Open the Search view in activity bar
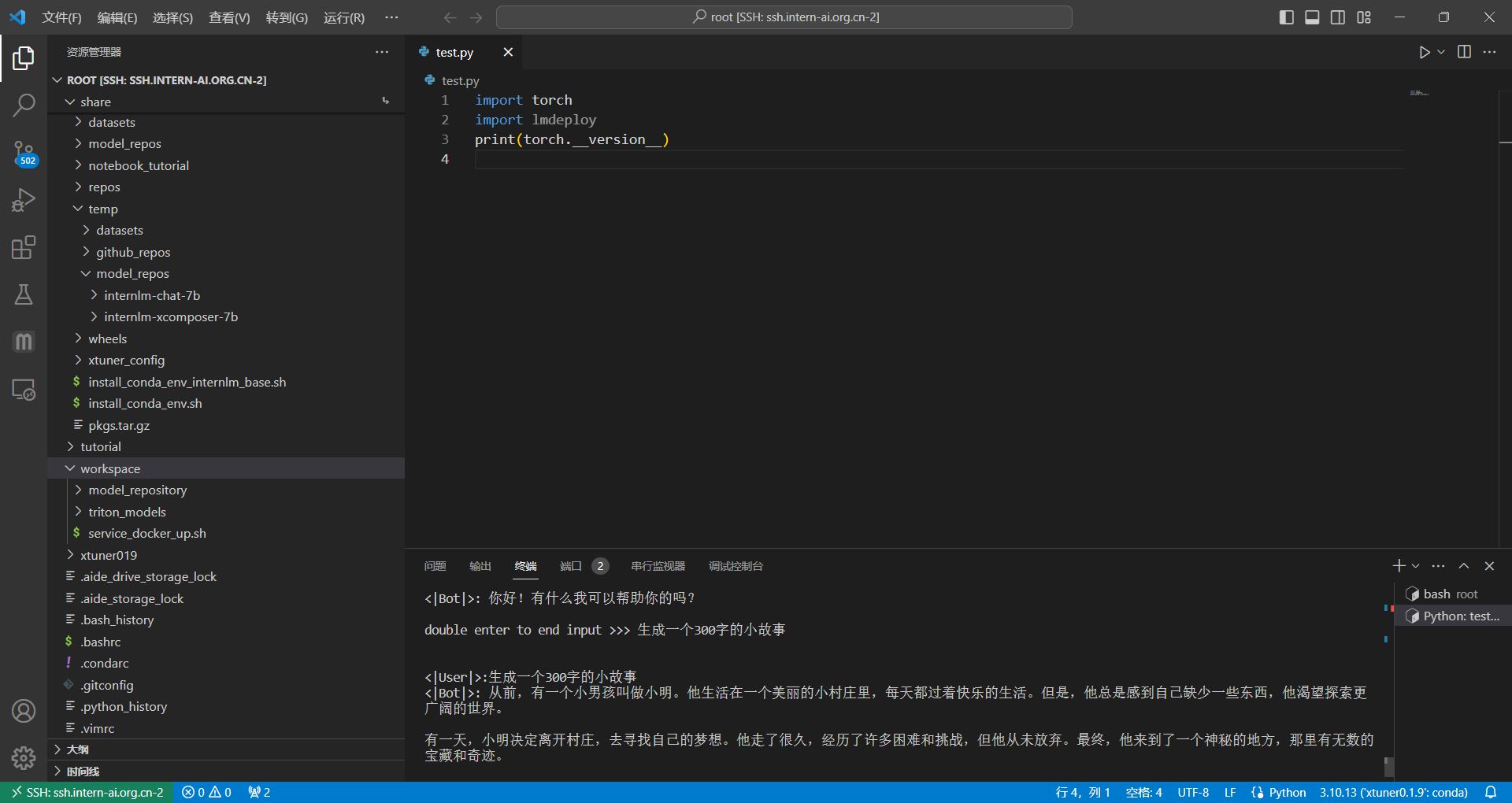The image size is (1512, 803). (24, 105)
